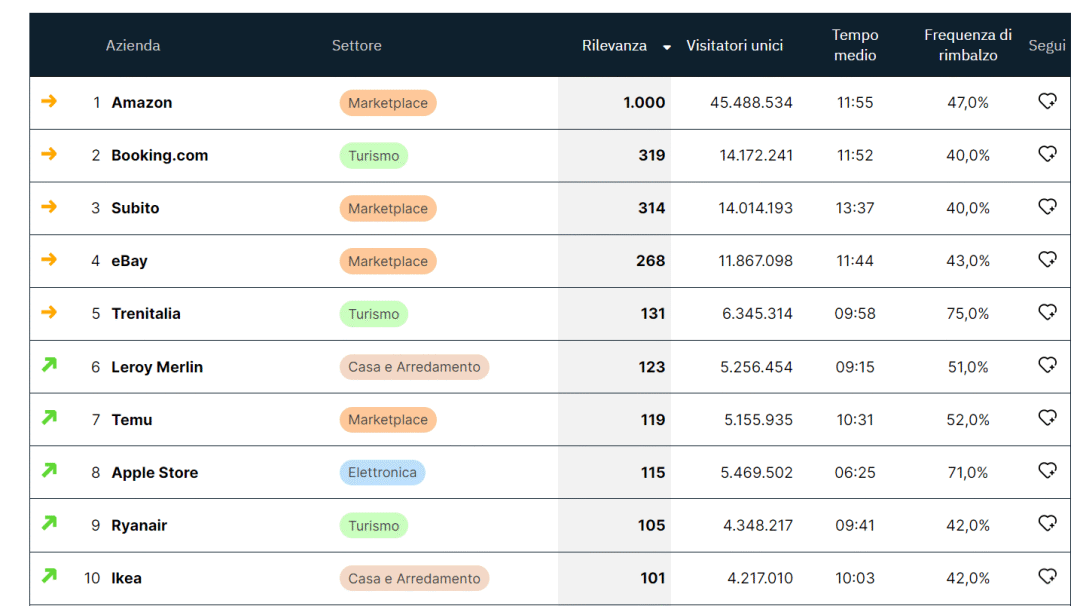
Task: Select the blue Elettronica sector tag
Action: pos(382,473)
